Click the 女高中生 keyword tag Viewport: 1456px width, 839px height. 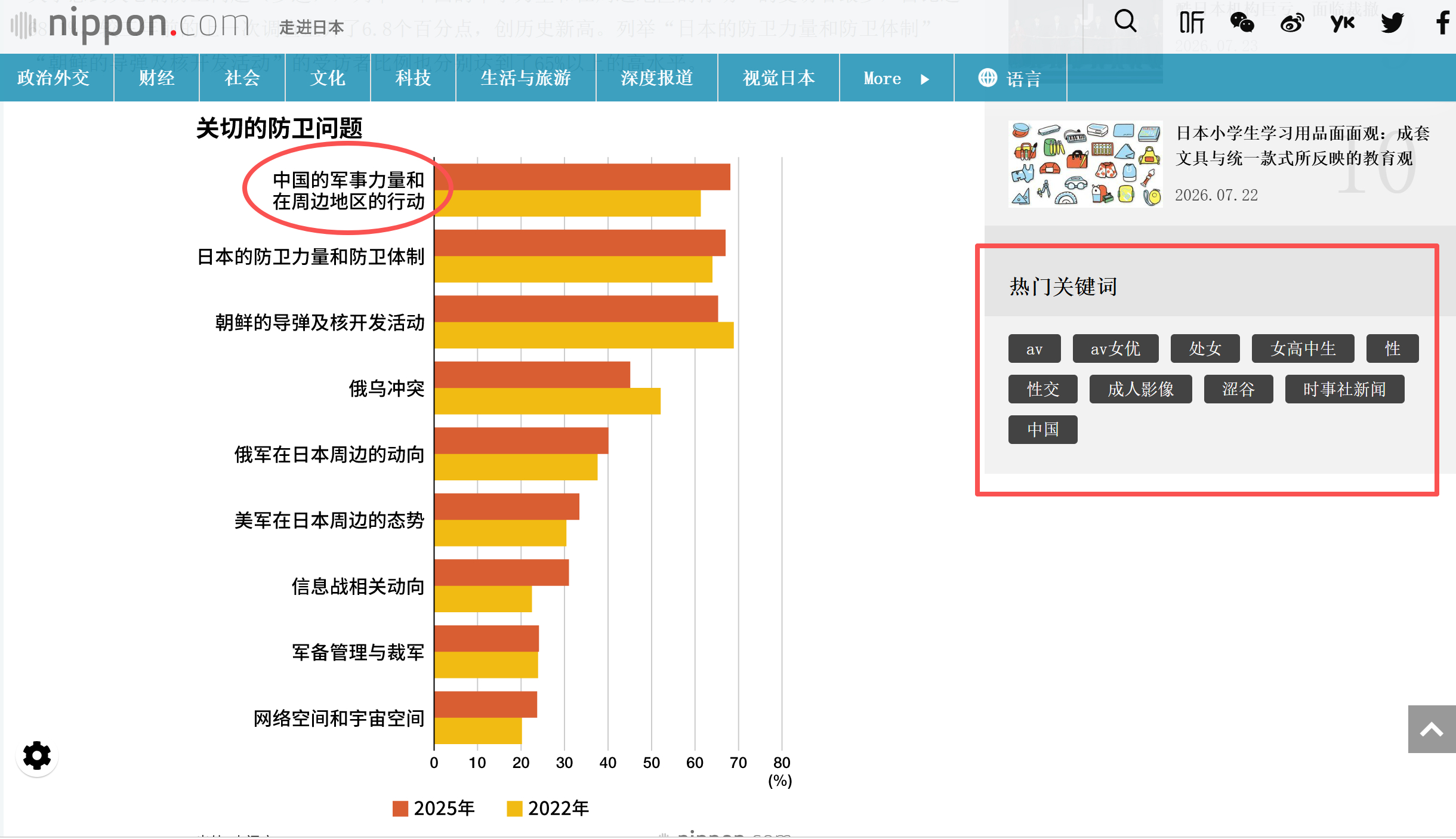1303,348
